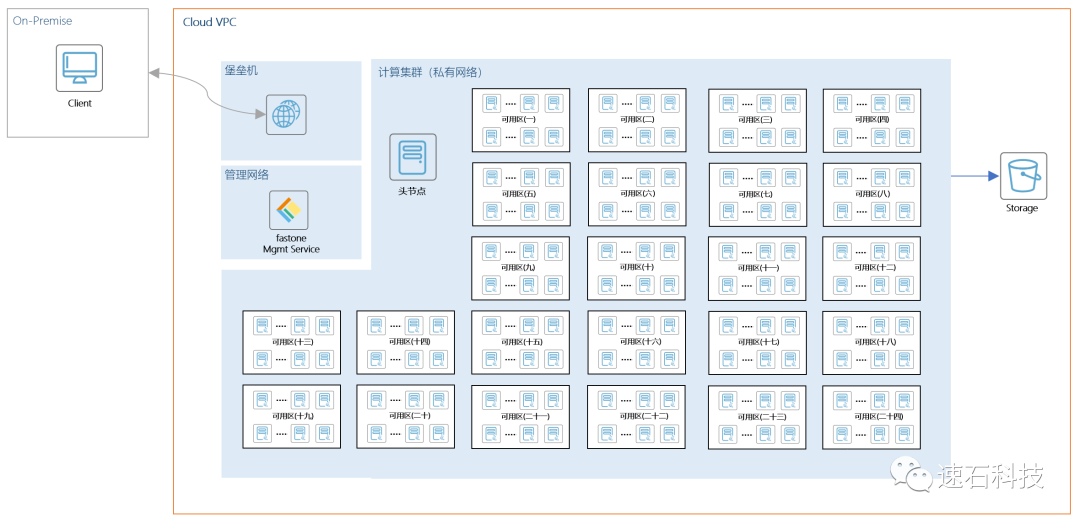Click the Storage bucket icon

pos(1024,176)
